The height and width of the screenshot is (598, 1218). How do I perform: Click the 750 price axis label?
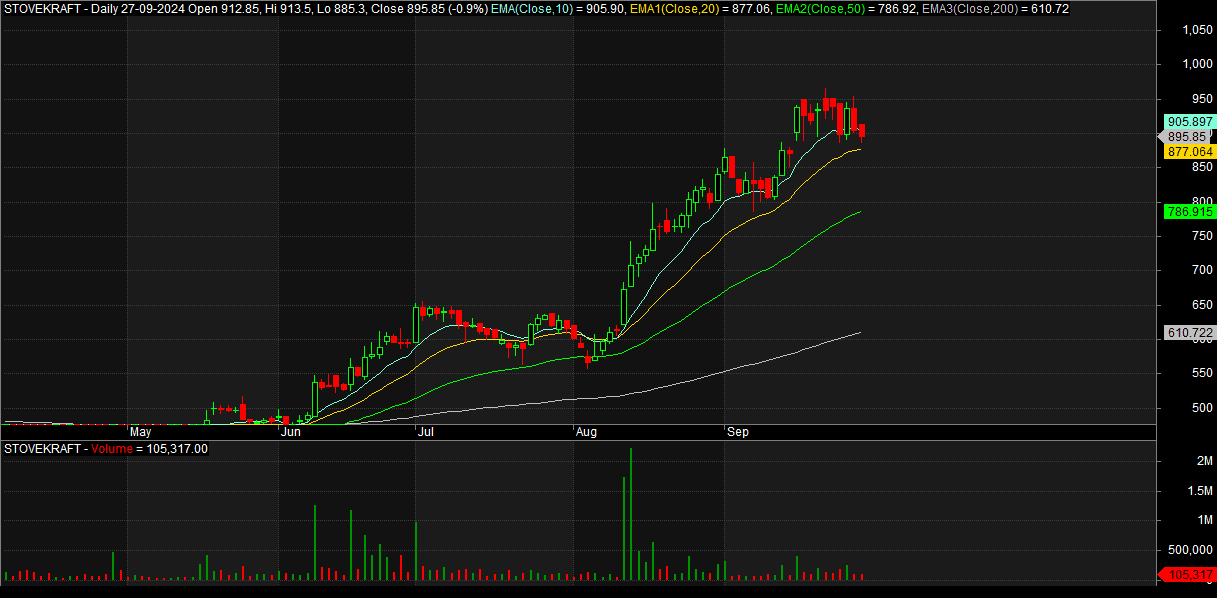(1201, 236)
